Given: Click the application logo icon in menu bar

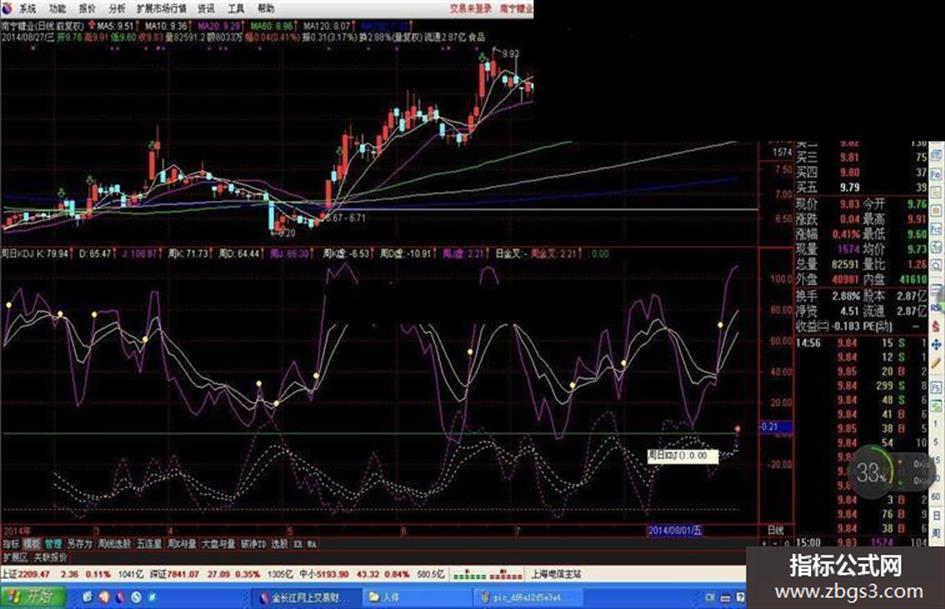Looking at the screenshot, I should [7, 8].
